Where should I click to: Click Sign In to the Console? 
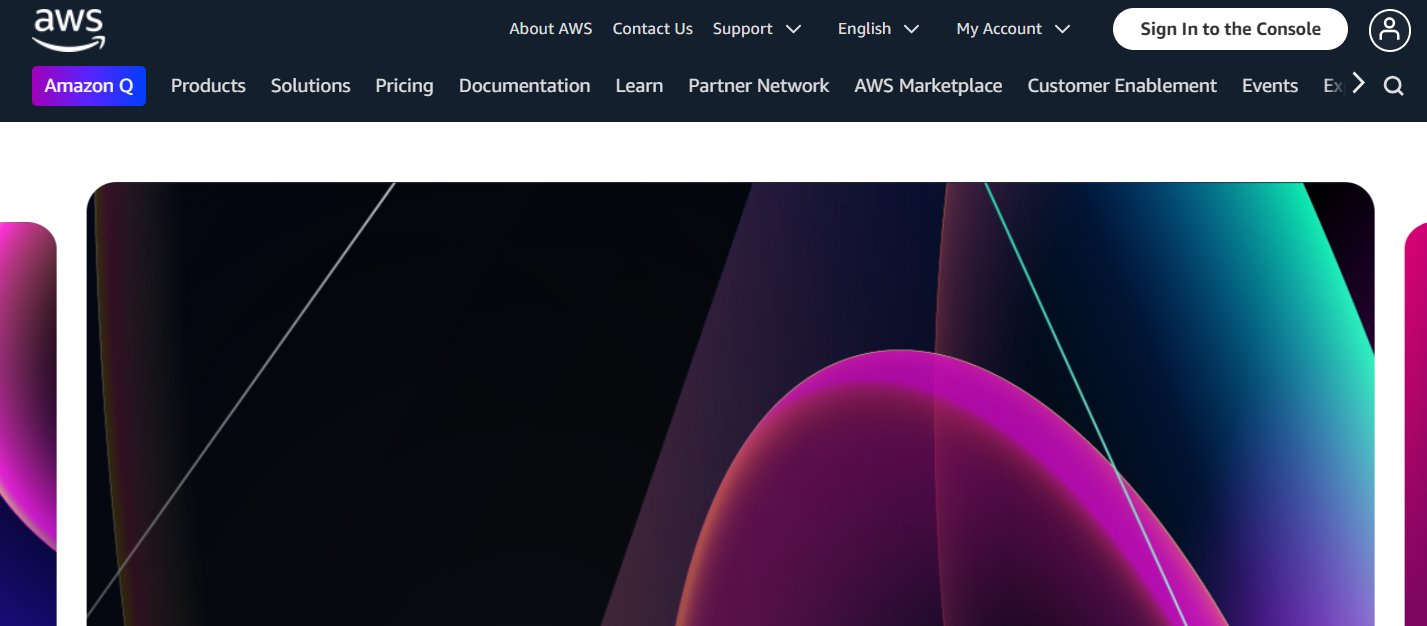coord(1230,29)
